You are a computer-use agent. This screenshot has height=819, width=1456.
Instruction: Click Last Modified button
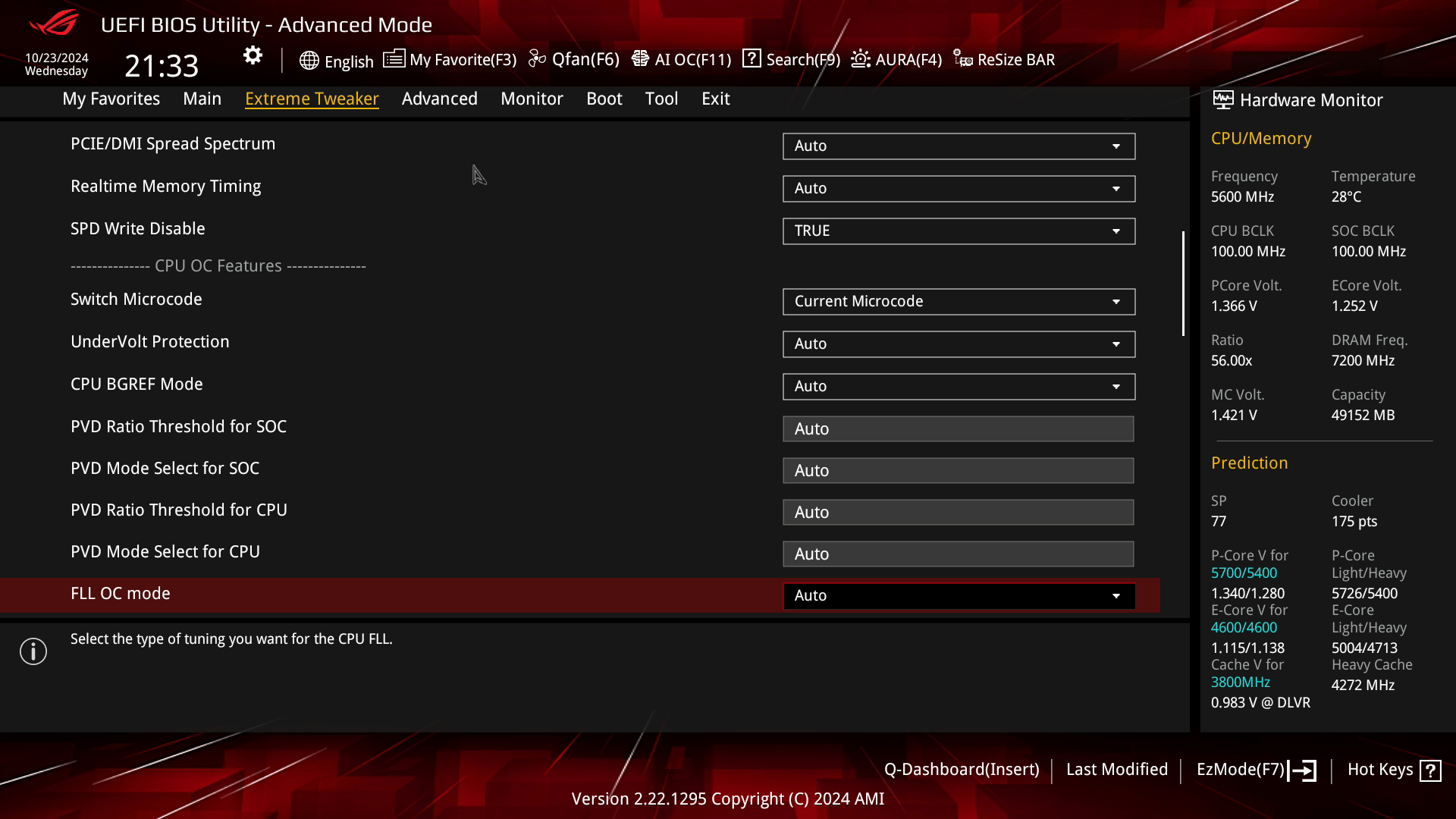click(1117, 769)
